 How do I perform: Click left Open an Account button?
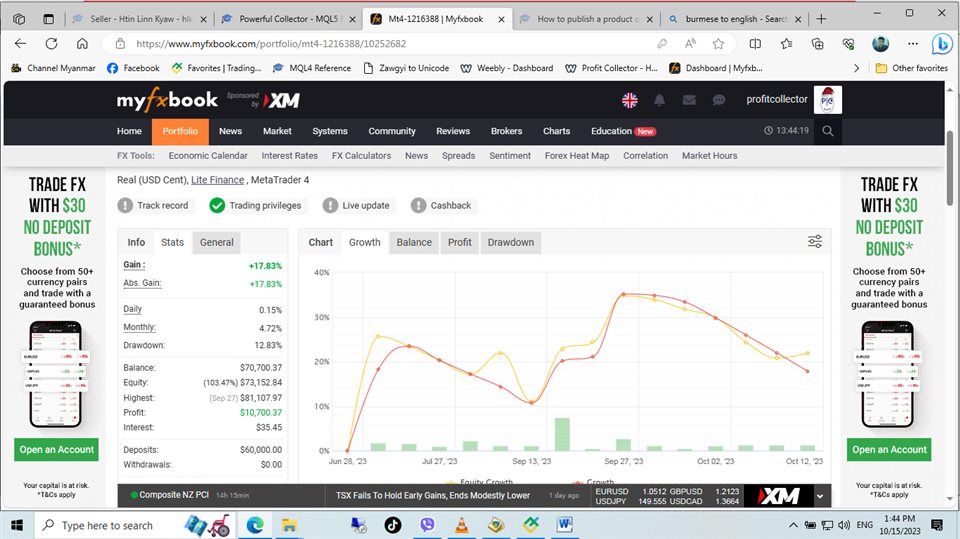click(56, 450)
